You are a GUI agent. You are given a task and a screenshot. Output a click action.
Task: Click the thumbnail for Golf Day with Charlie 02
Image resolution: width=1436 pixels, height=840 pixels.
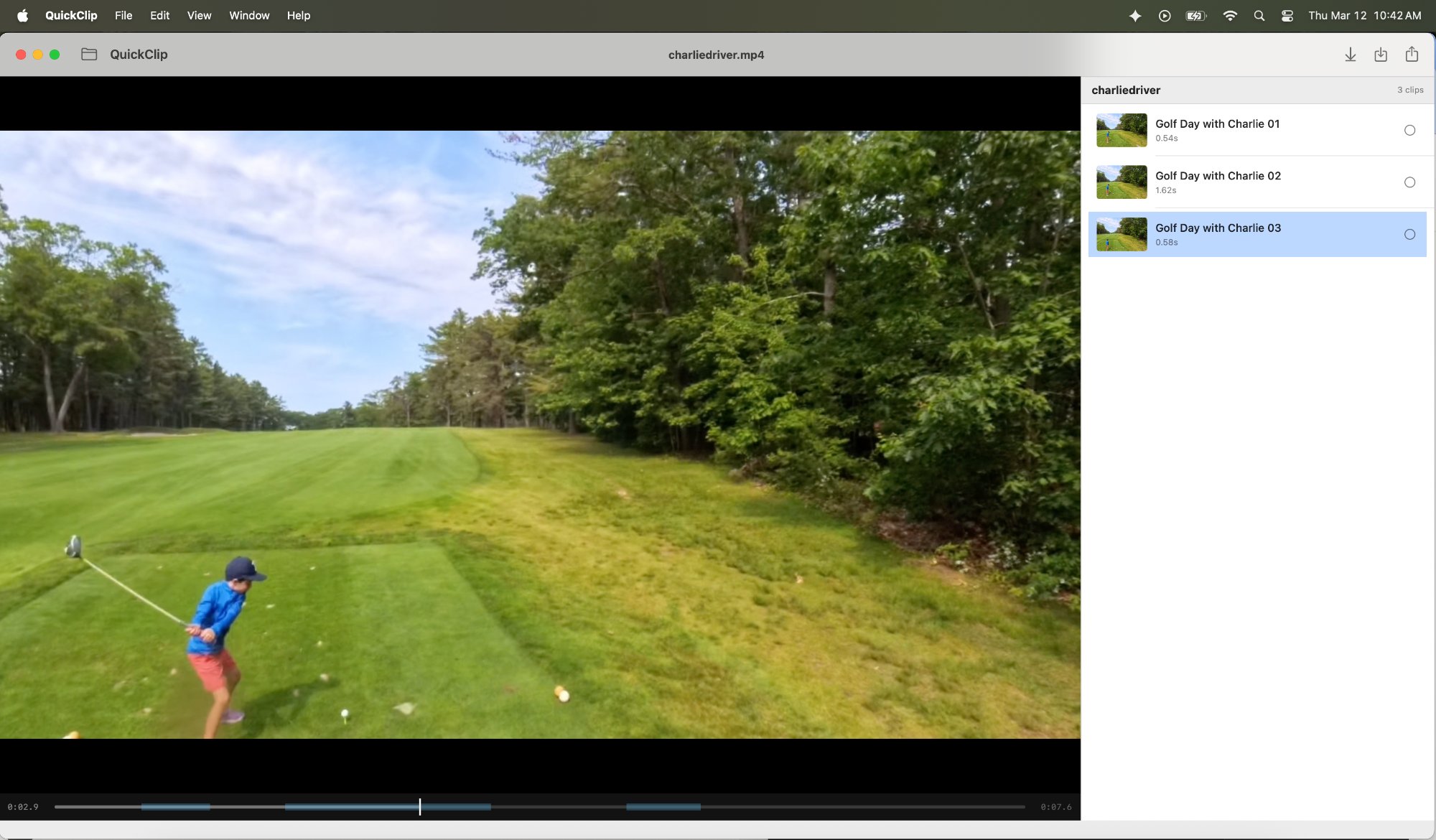point(1120,182)
